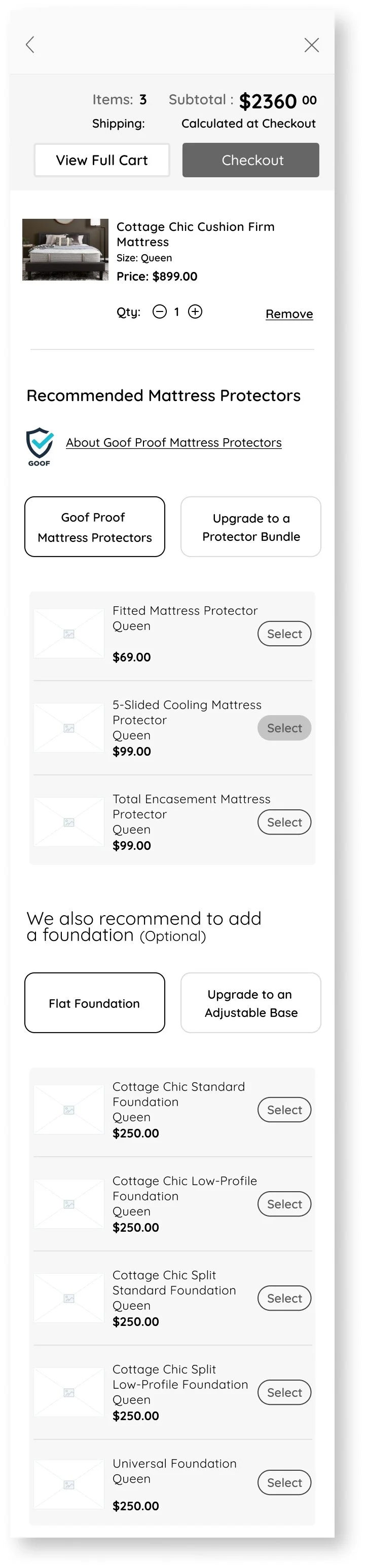Screen dimensions: 365x1568
Task: Select Cottage Chic Split Low-Profile Foundation
Action: (x=284, y=1393)
